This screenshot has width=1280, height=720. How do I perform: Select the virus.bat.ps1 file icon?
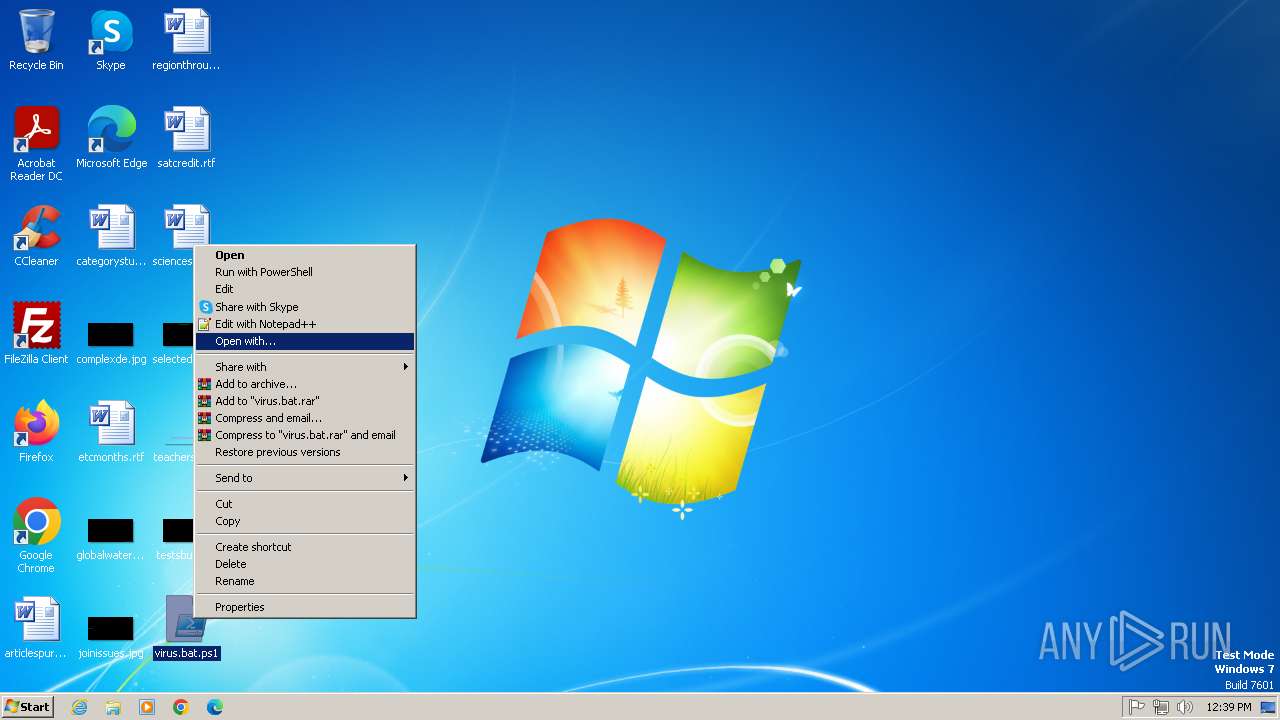pos(186,628)
